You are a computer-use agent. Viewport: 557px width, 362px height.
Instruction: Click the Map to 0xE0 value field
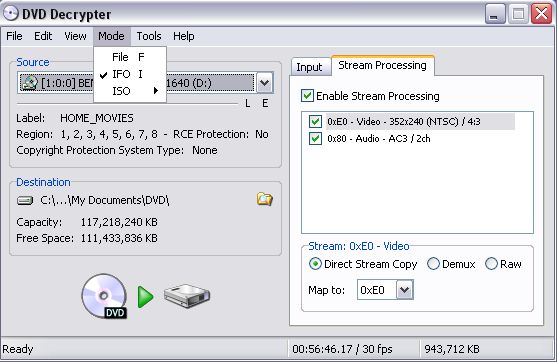pos(377,290)
